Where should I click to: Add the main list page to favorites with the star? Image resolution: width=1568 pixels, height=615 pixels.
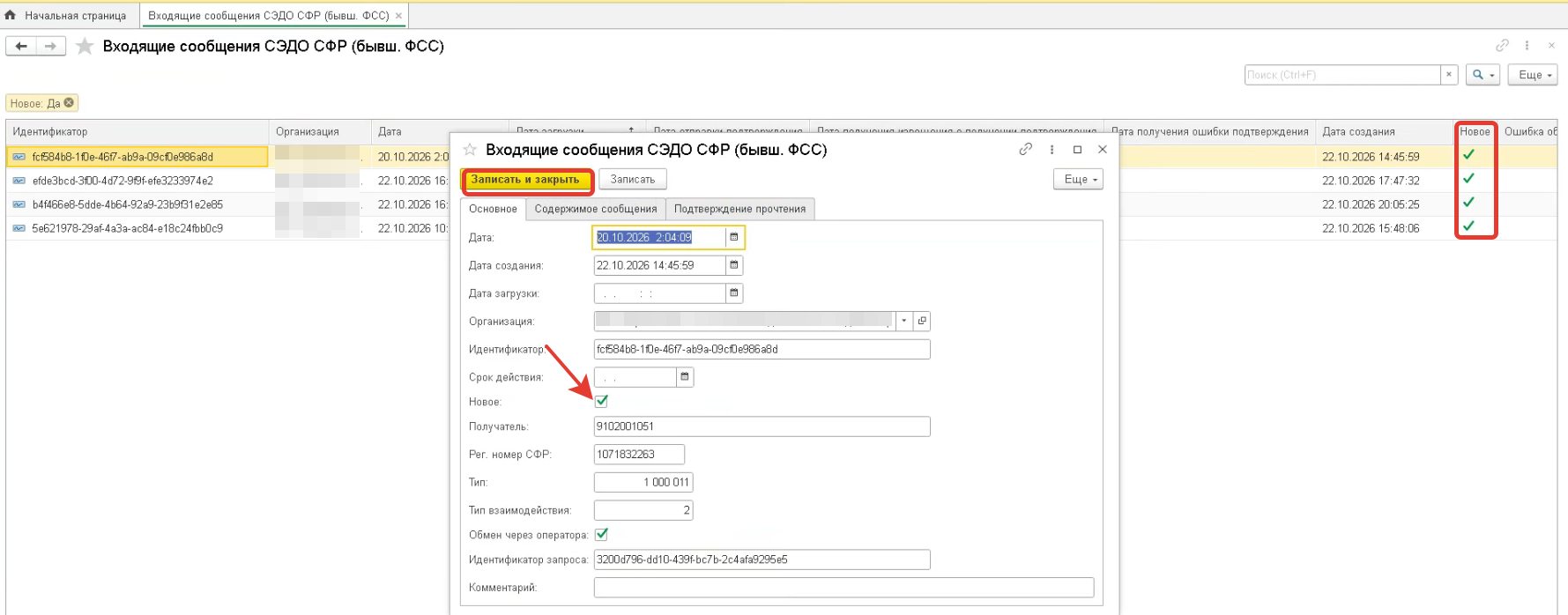pos(85,46)
